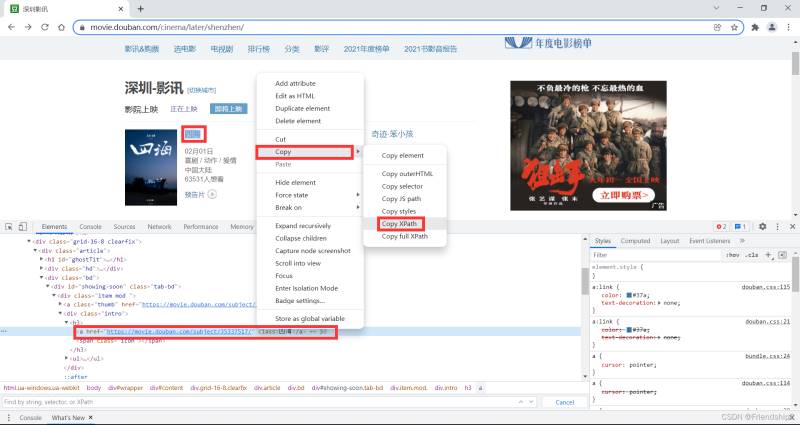Open Chrome three-dot menu
800x425 pixels.
click(788, 27)
